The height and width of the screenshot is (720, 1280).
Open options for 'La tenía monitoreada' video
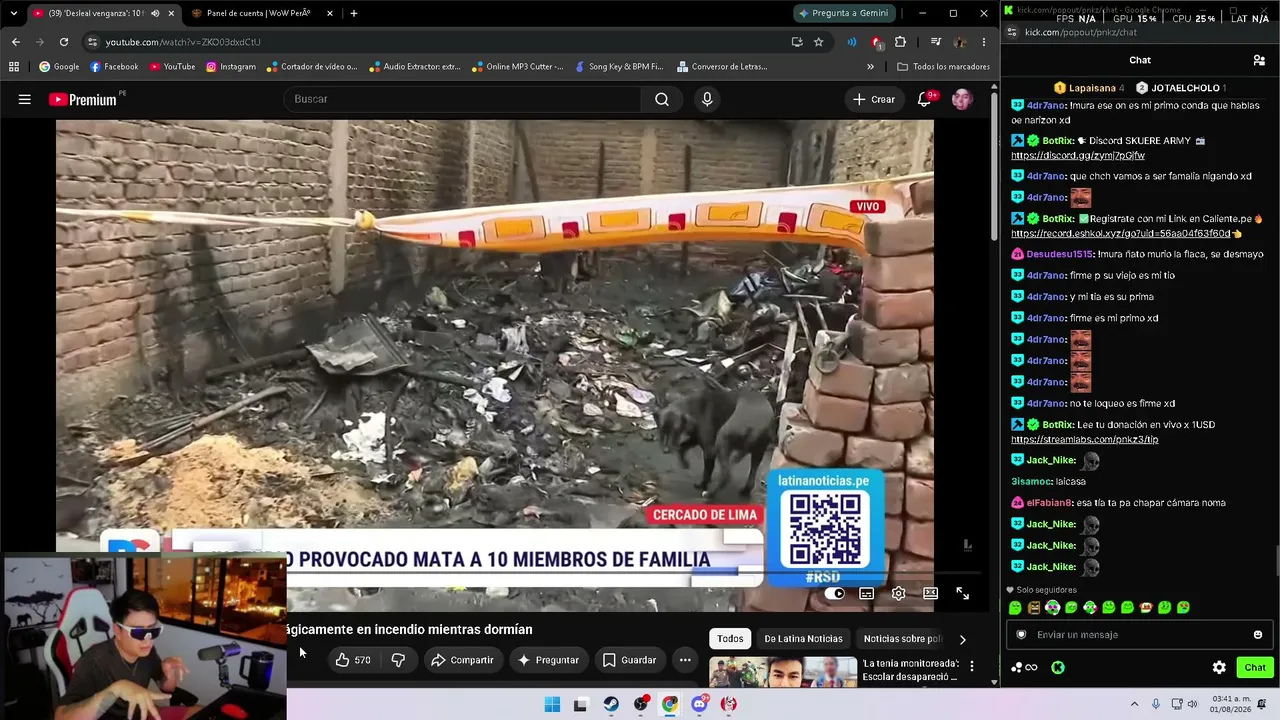pyautogui.click(x=971, y=666)
